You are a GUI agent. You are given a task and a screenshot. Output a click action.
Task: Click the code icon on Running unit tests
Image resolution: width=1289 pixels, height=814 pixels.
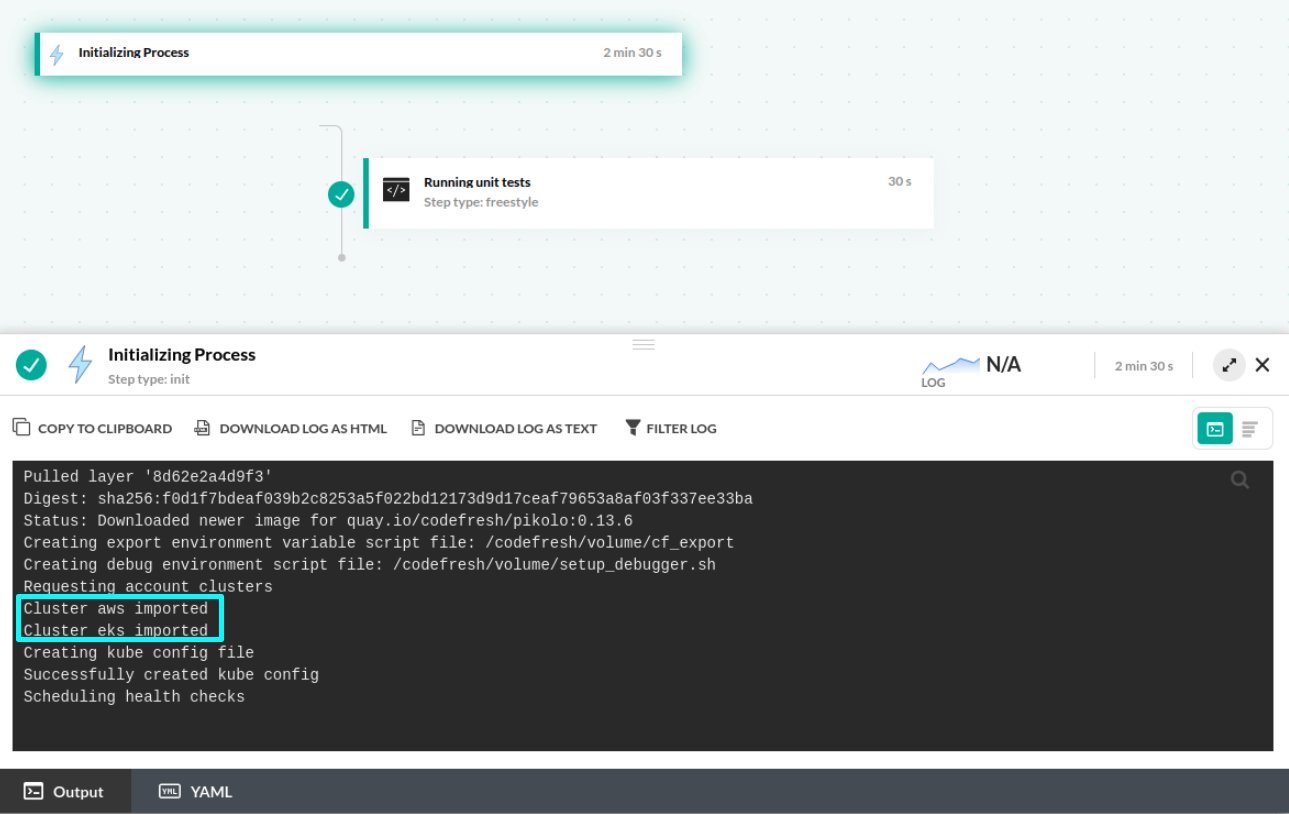pos(396,190)
